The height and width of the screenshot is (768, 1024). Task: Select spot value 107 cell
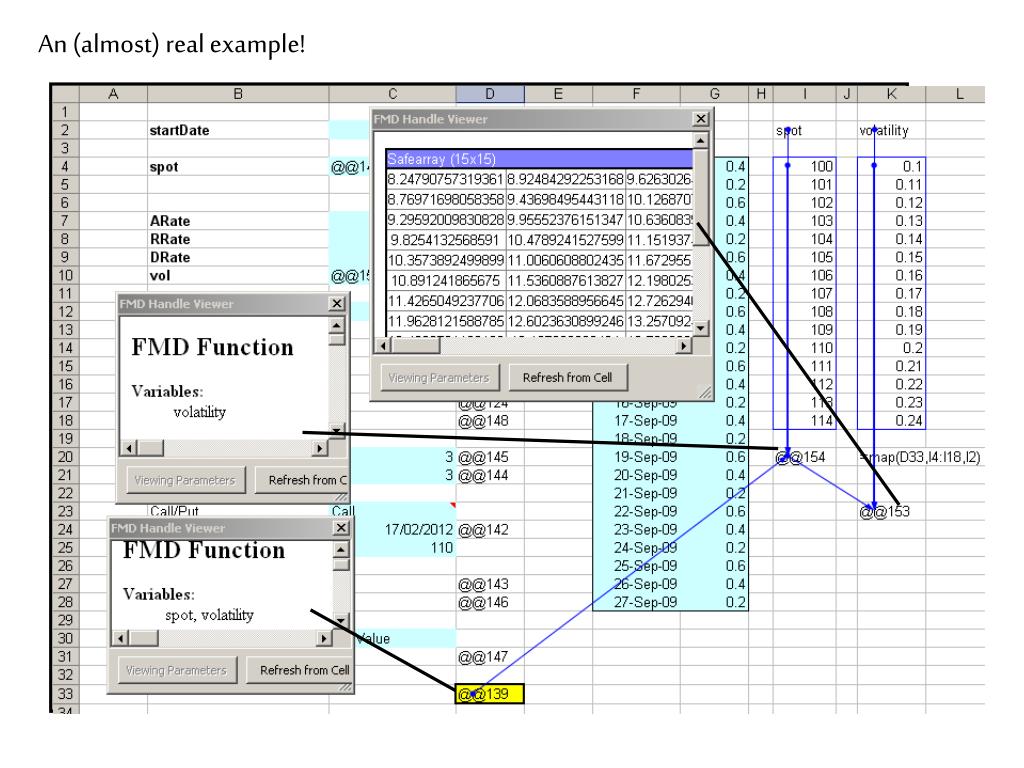pyautogui.click(x=805, y=294)
